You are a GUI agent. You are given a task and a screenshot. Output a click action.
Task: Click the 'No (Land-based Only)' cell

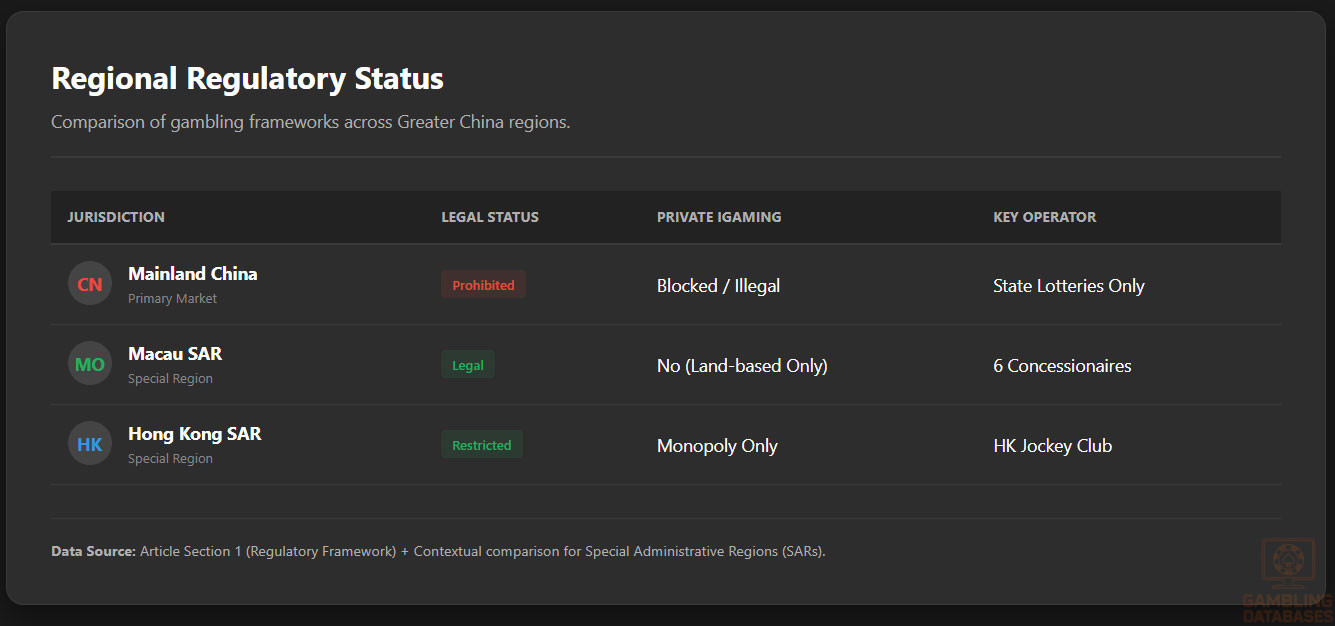(x=742, y=366)
